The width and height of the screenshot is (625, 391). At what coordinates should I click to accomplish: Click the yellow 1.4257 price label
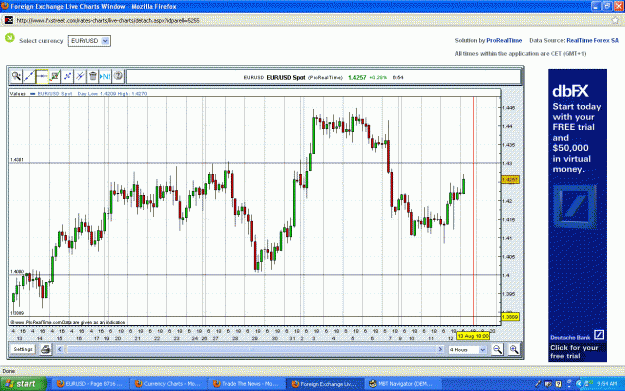point(510,180)
